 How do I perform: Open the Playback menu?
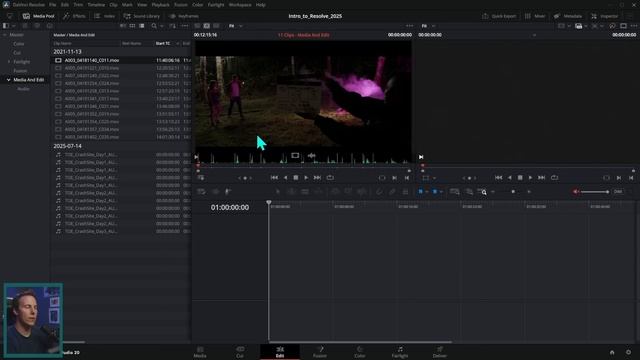(160, 5)
